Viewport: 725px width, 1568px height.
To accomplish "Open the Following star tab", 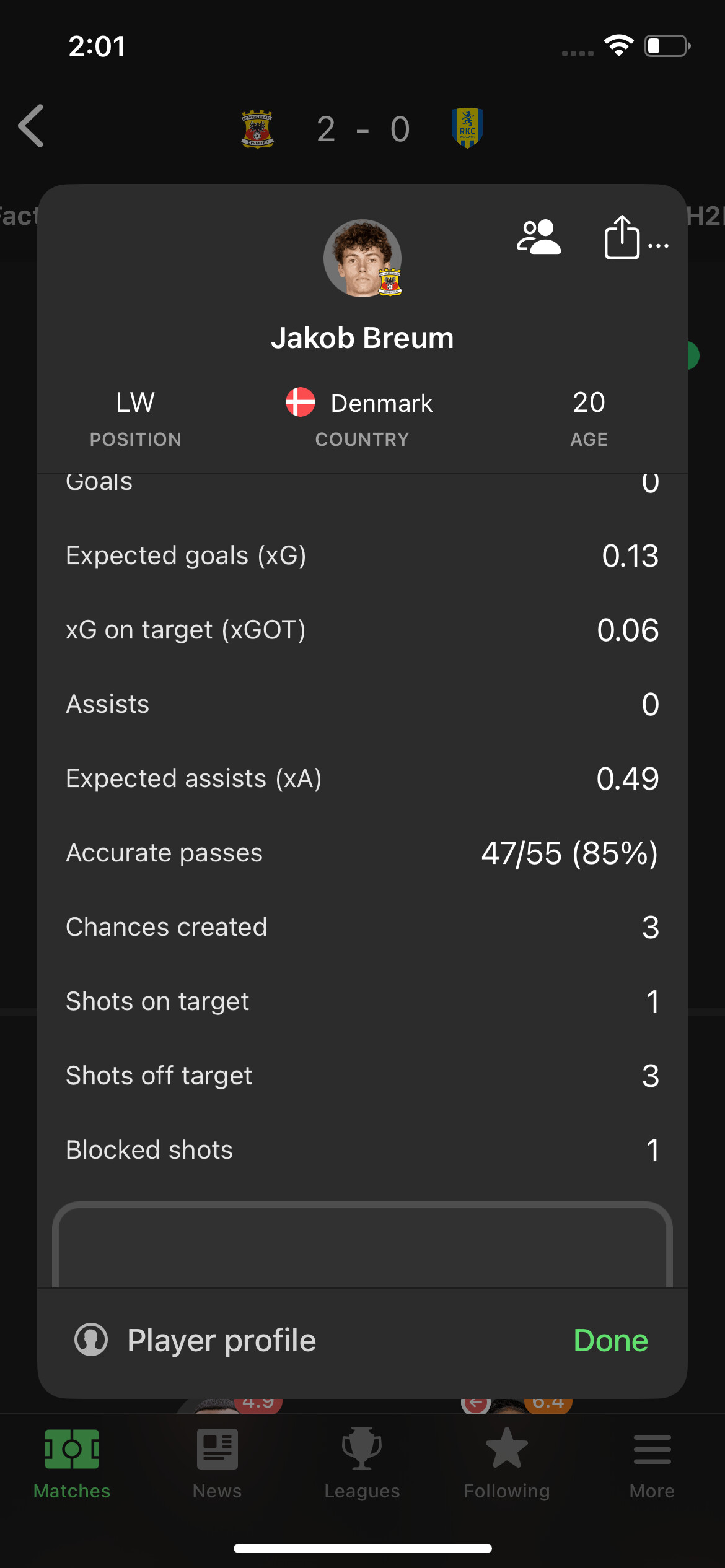I will click(x=507, y=1463).
